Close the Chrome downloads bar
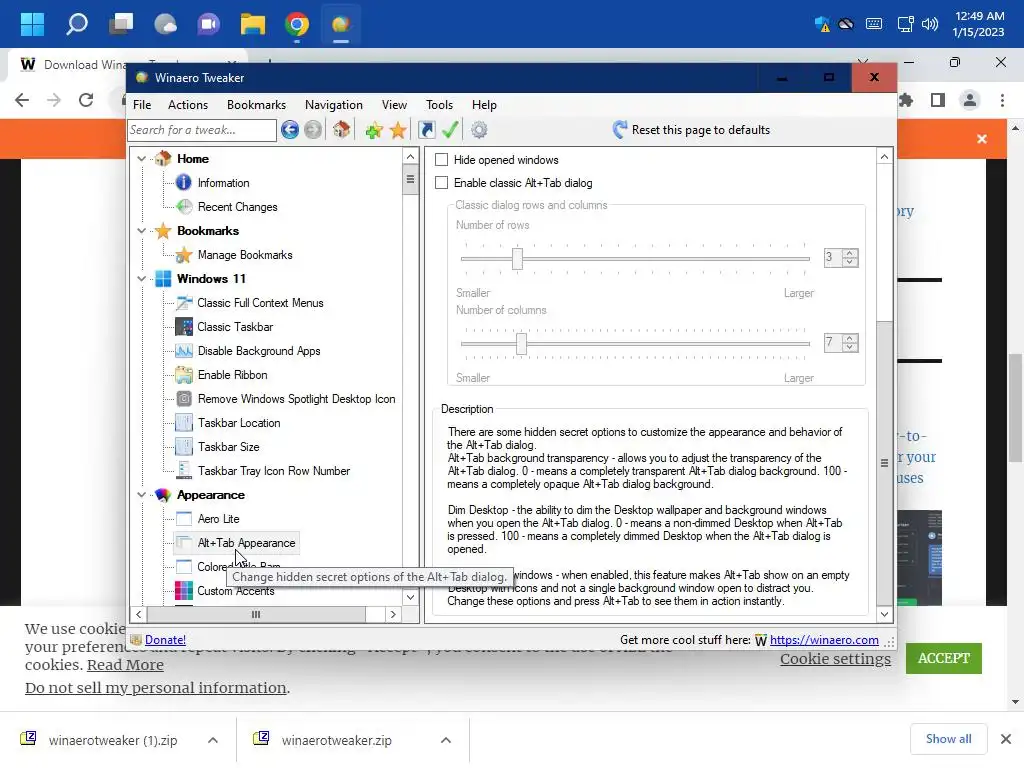Viewport: 1024px width, 768px height. coord(1006,739)
